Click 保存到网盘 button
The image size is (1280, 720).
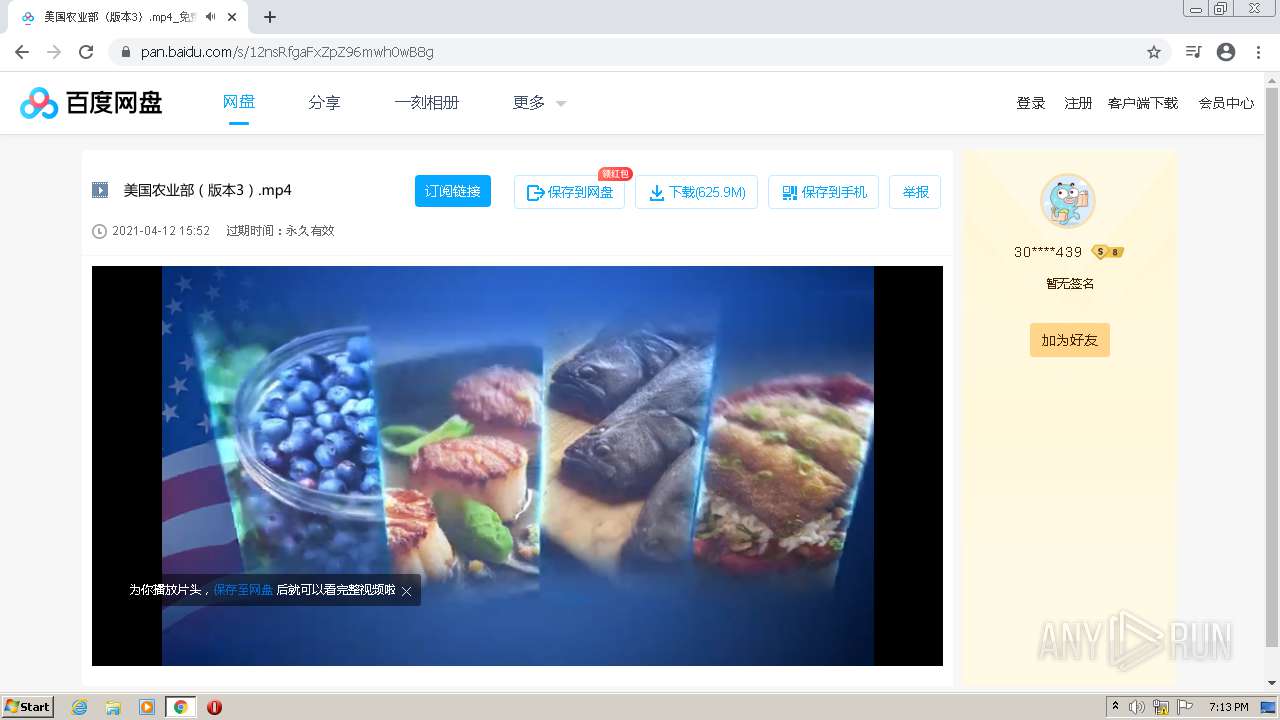pyautogui.click(x=569, y=192)
